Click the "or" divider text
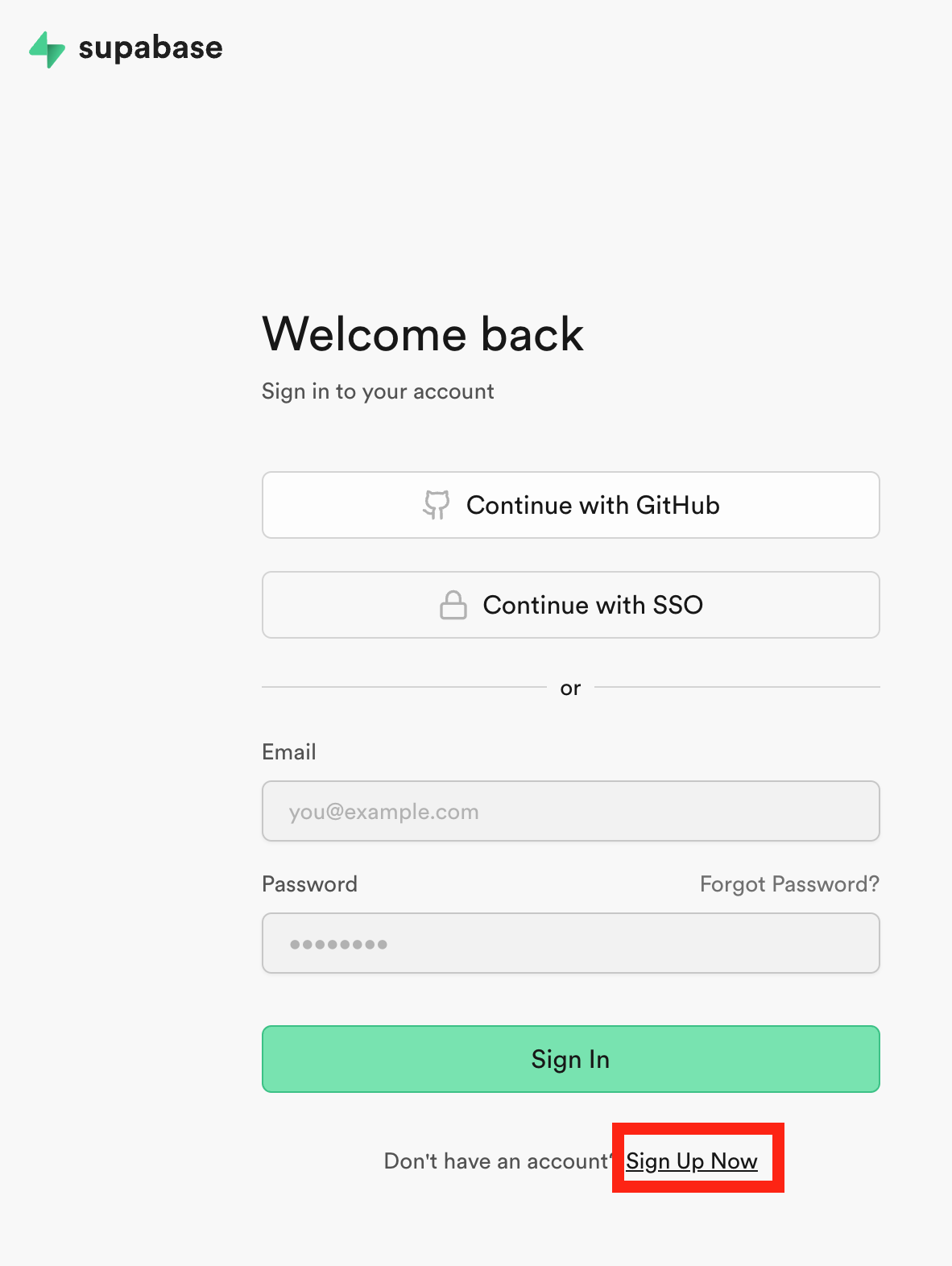 [570, 688]
